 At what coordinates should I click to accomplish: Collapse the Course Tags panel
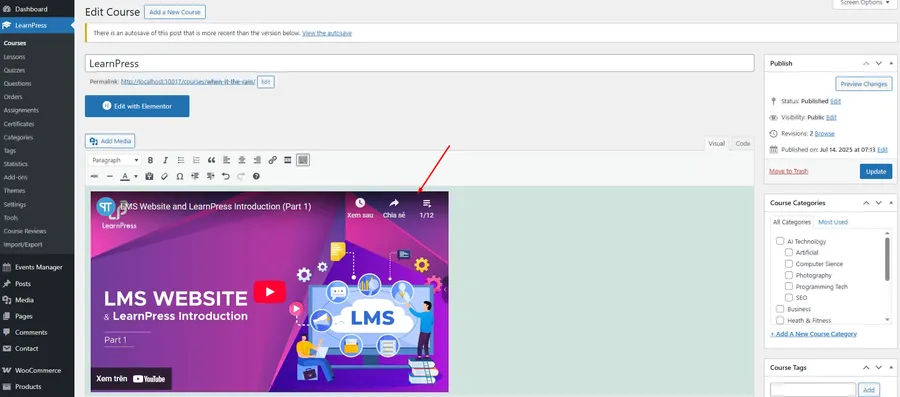point(891,367)
